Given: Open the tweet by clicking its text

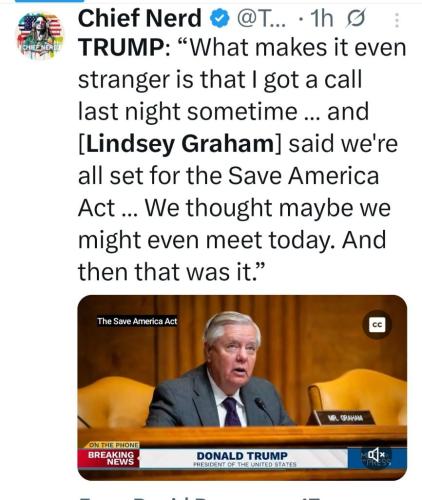Looking at the screenshot, I should coord(242,160).
